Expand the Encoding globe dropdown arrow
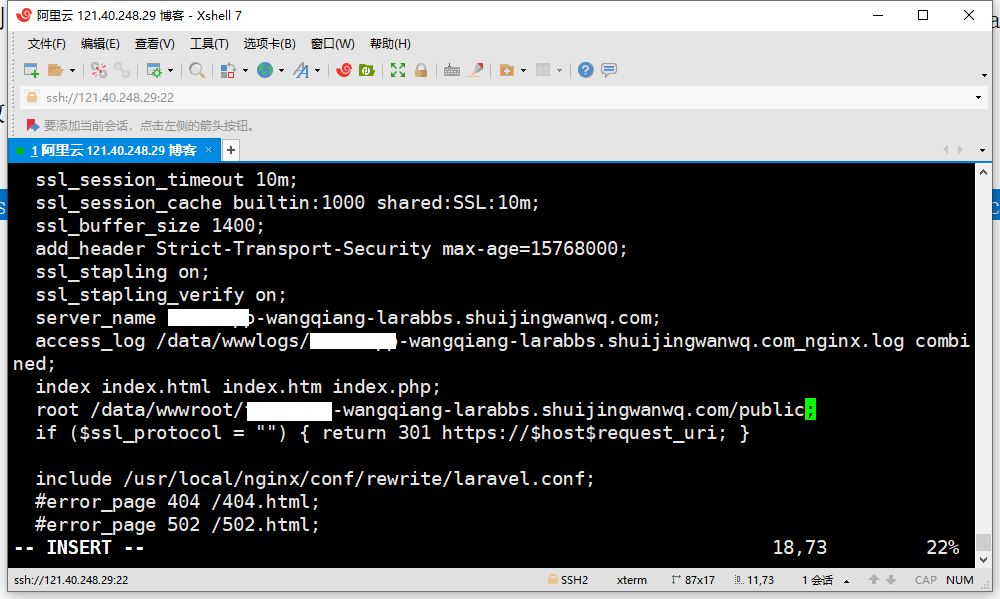 281,70
